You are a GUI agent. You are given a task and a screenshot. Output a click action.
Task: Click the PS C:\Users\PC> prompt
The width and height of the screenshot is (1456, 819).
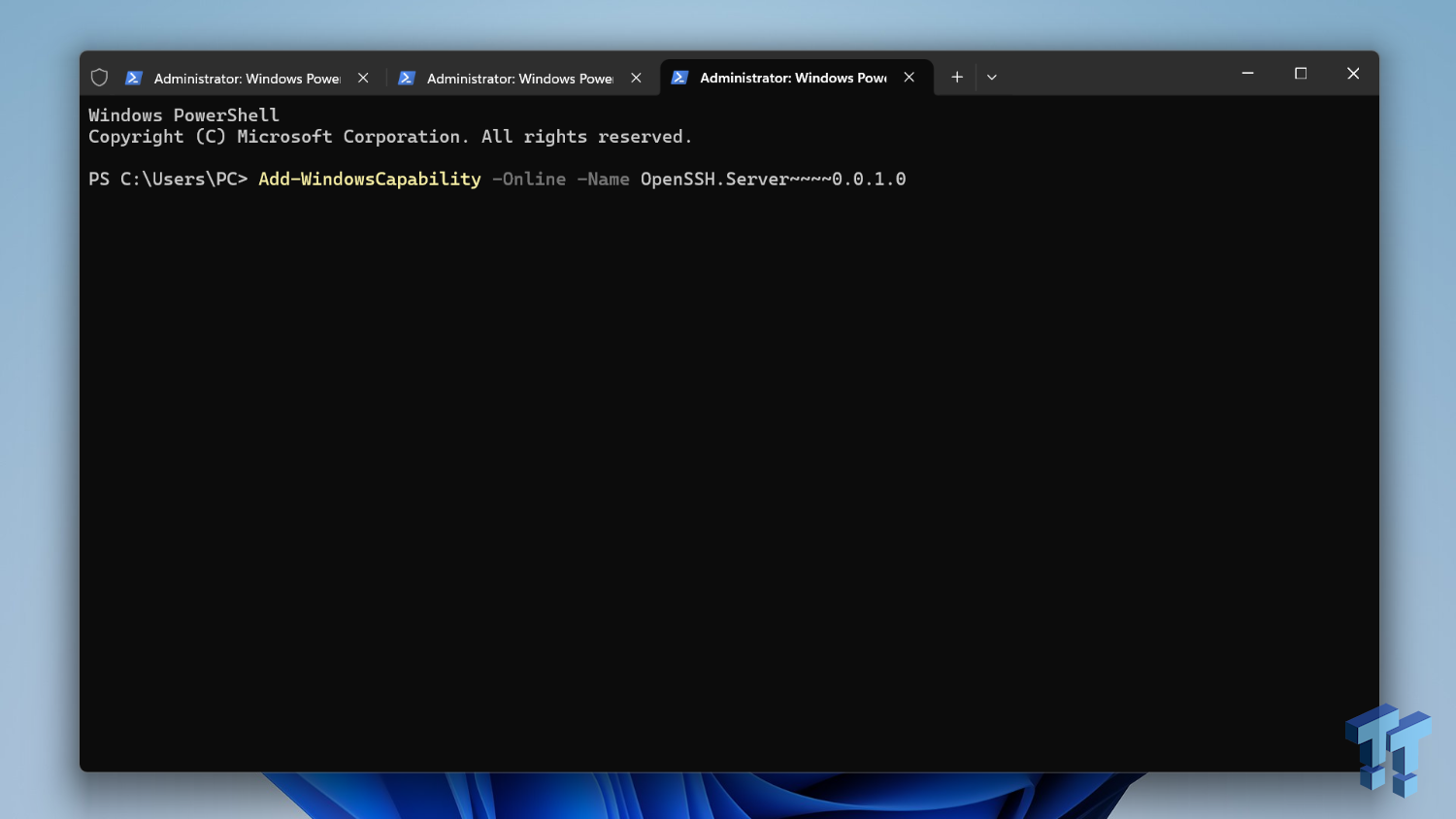coord(168,180)
